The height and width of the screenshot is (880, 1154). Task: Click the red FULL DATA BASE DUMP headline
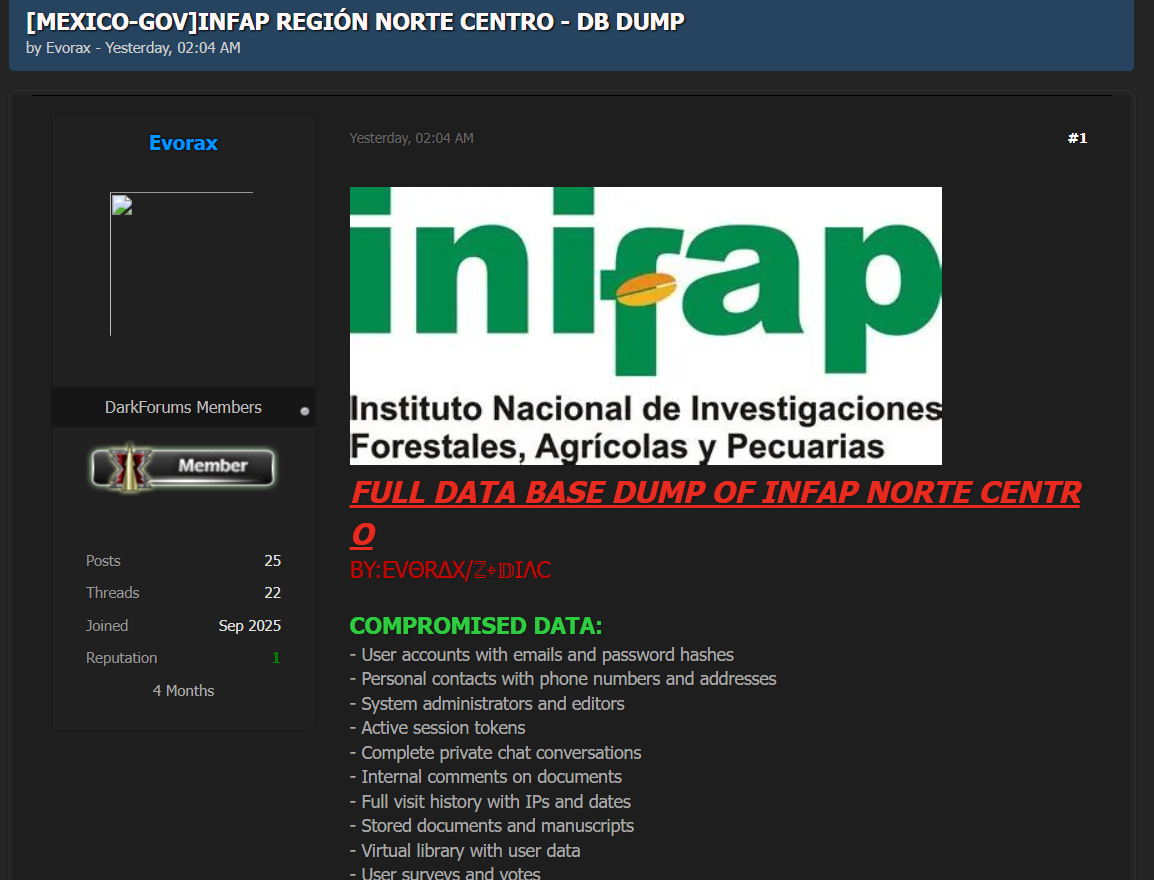[714, 493]
